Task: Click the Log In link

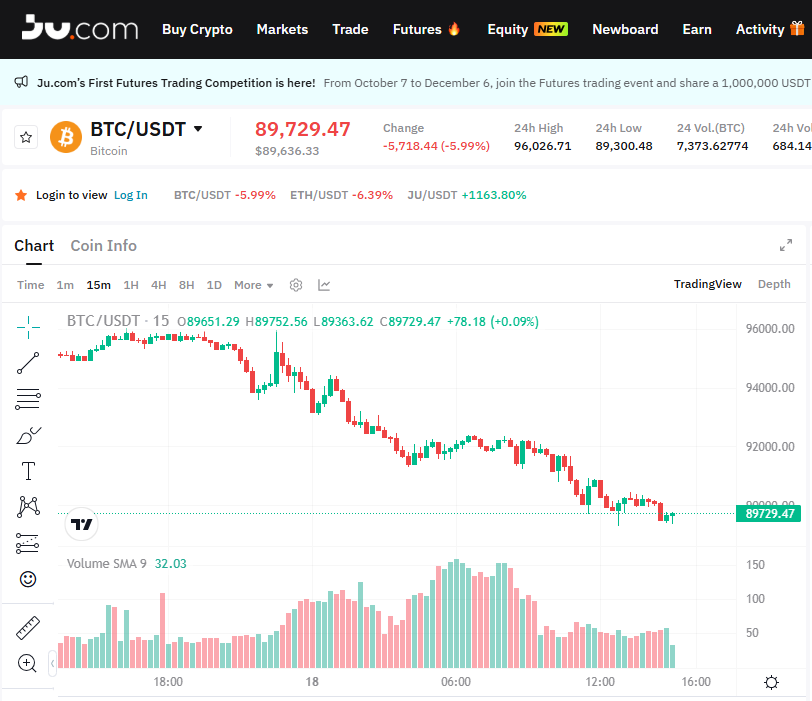Action: [130, 195]
